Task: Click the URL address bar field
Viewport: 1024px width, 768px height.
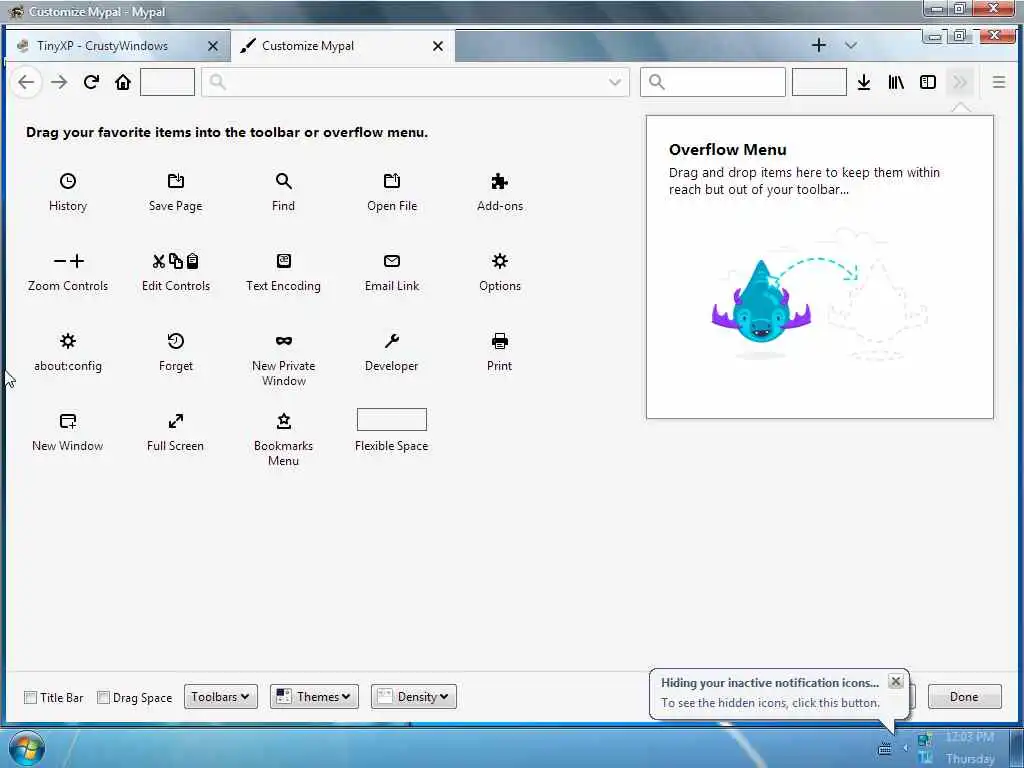Action: click(x=415, y=82)
